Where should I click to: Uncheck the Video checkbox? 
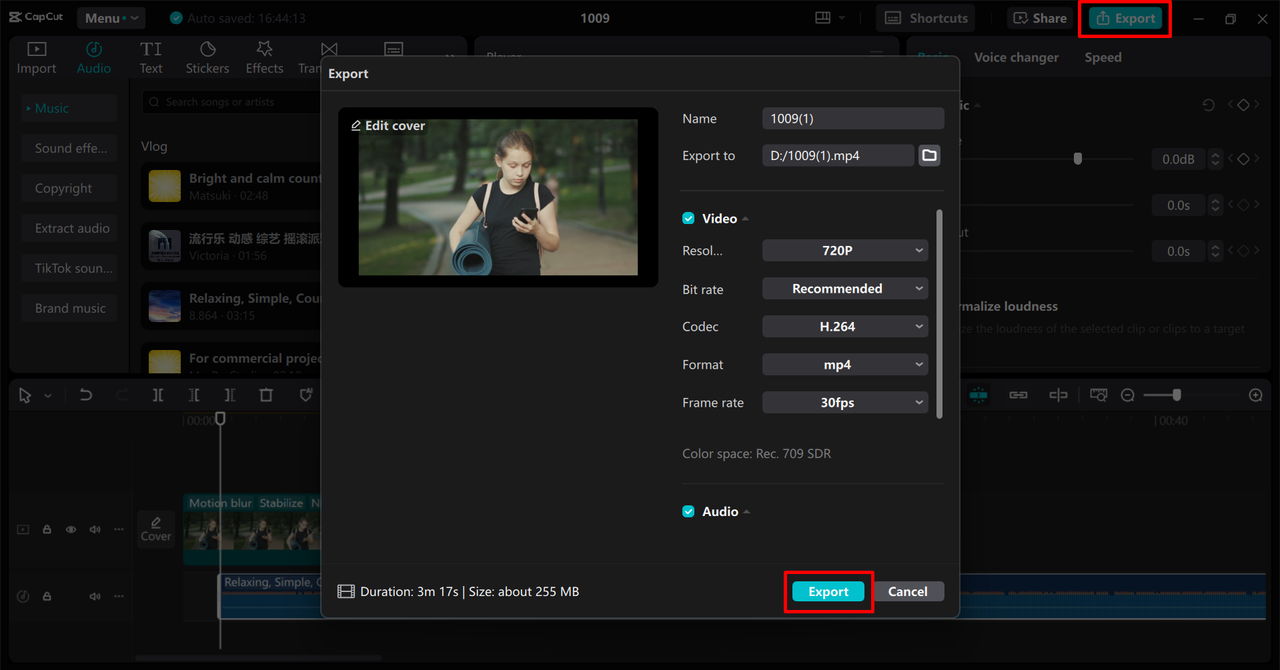click(688, 218)
